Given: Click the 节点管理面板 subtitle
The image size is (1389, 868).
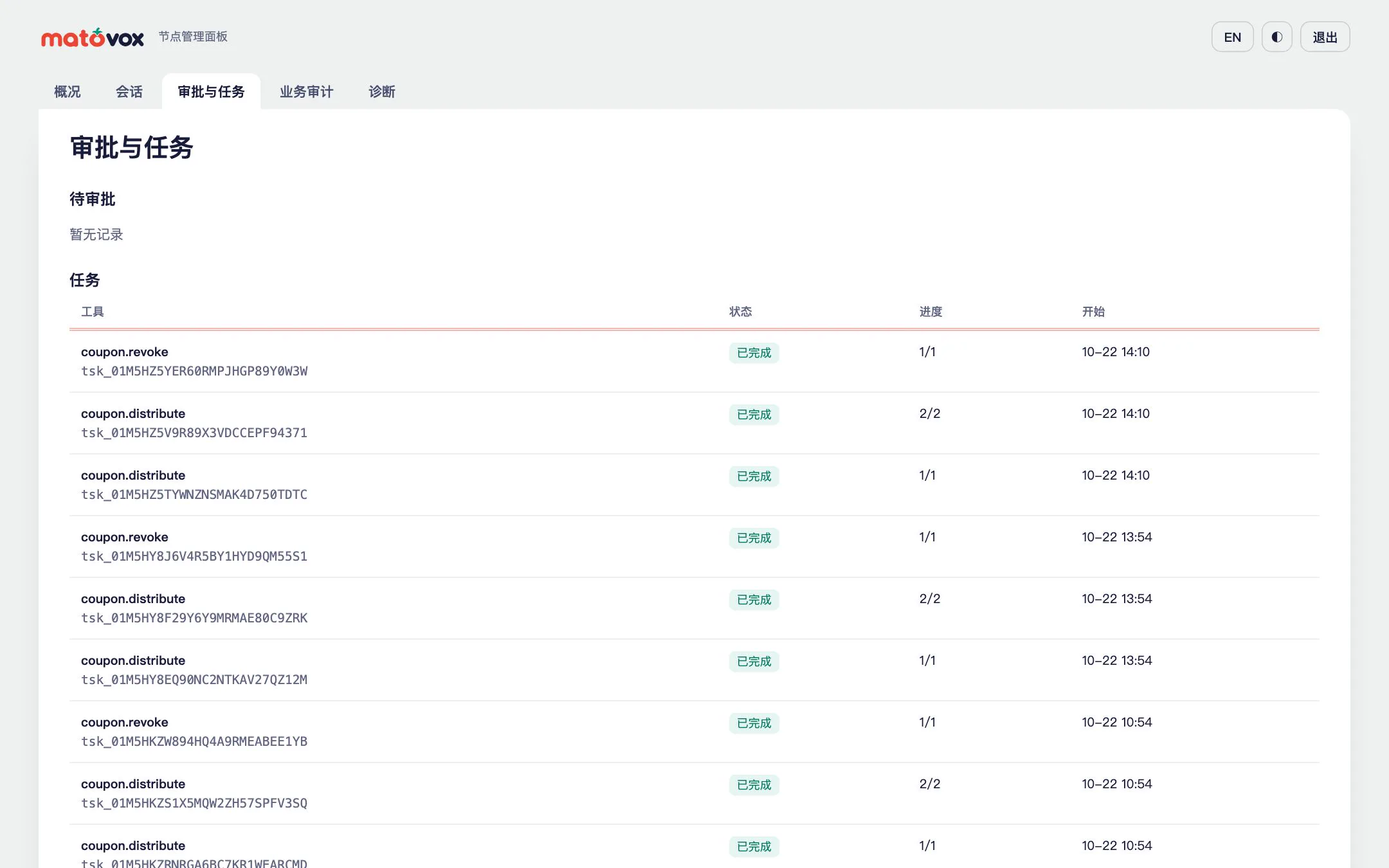Looking at the screenshot, I should 193,37.
